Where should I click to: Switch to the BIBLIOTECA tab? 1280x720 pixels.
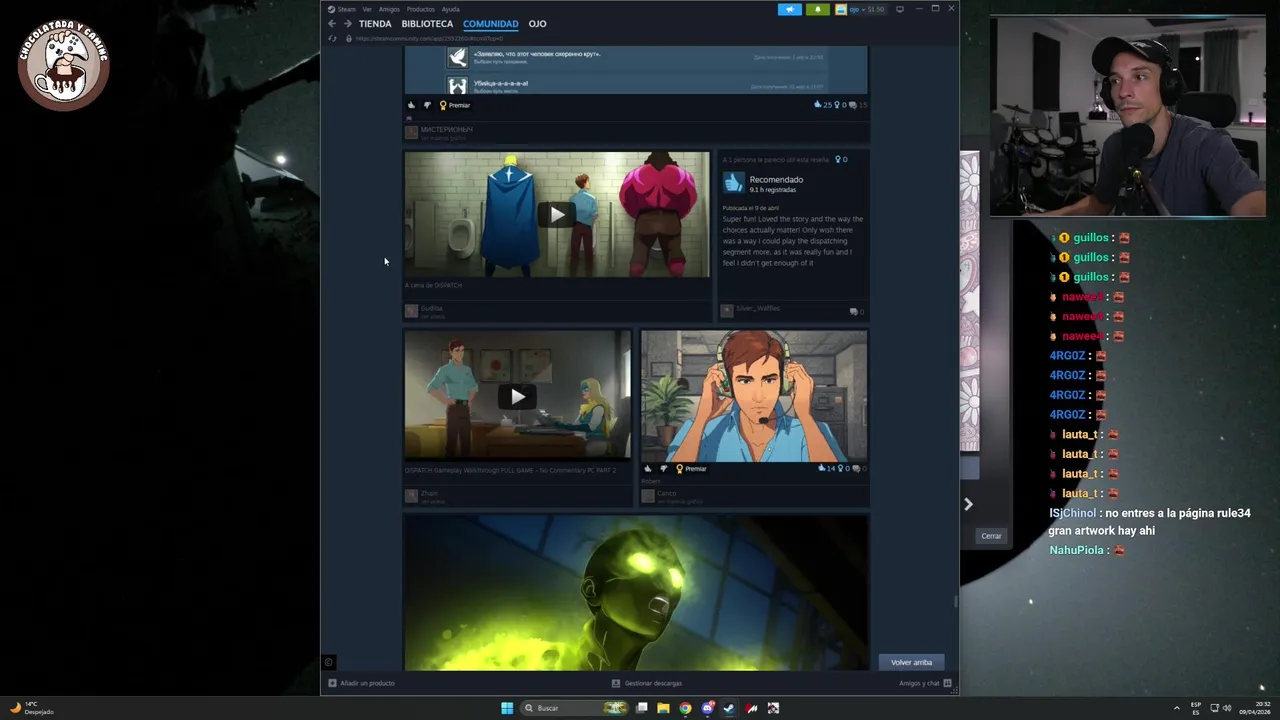427,24
